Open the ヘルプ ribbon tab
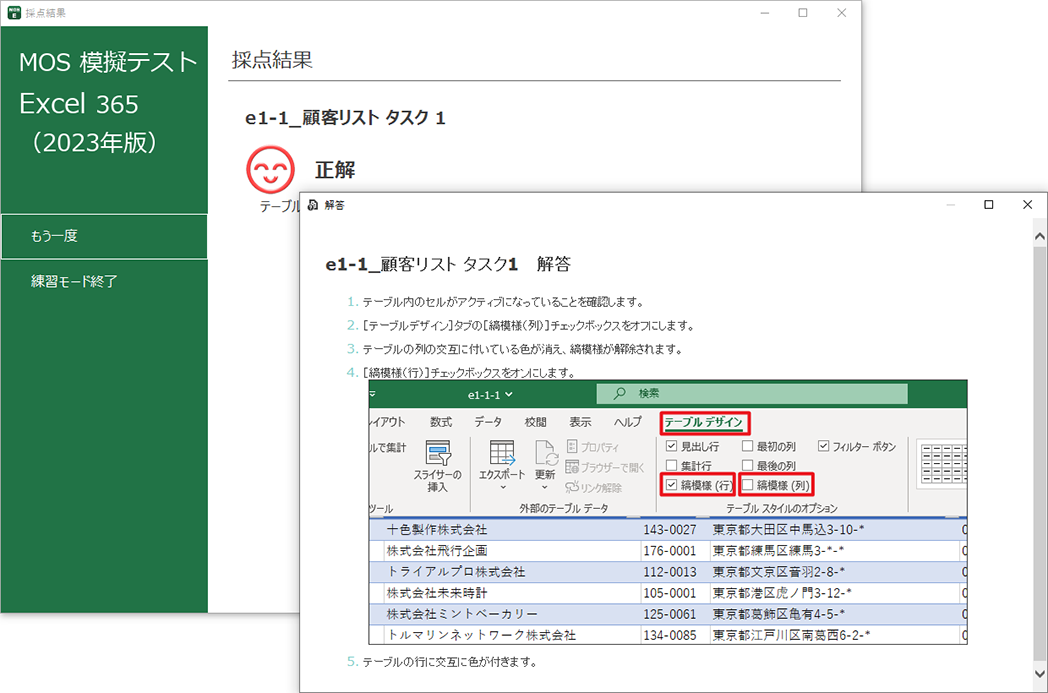 (x=628, y=422)
